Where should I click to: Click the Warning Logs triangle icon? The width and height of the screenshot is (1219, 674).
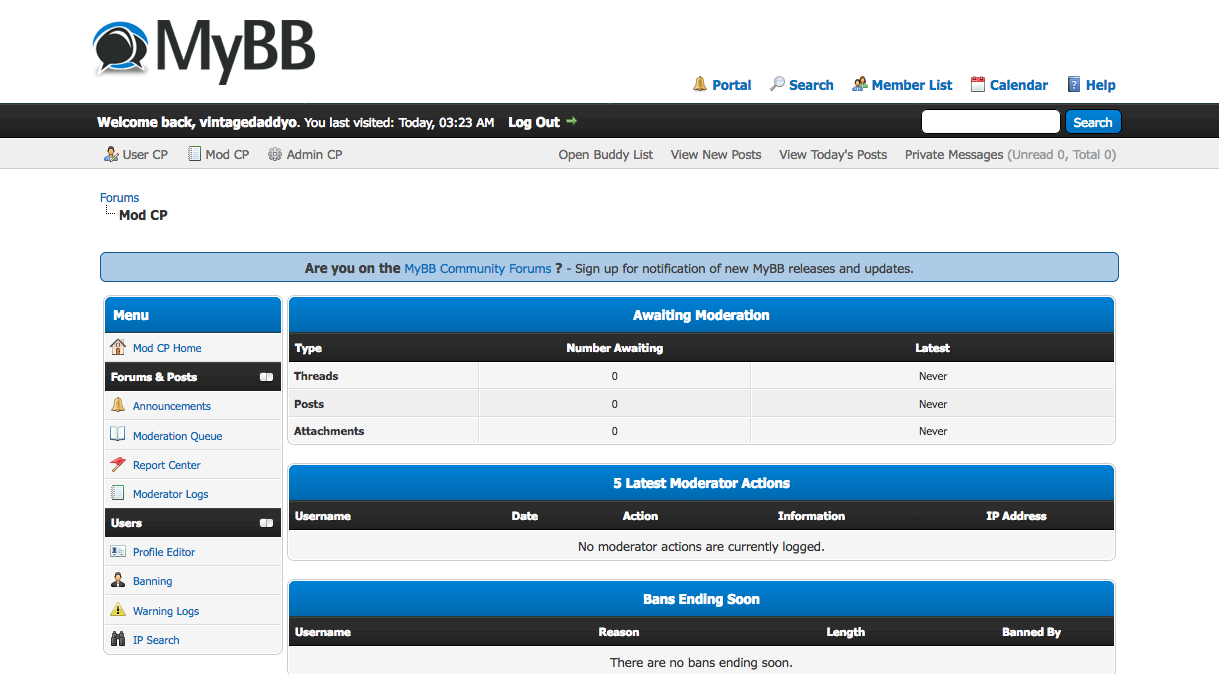[x=118, y=610]
